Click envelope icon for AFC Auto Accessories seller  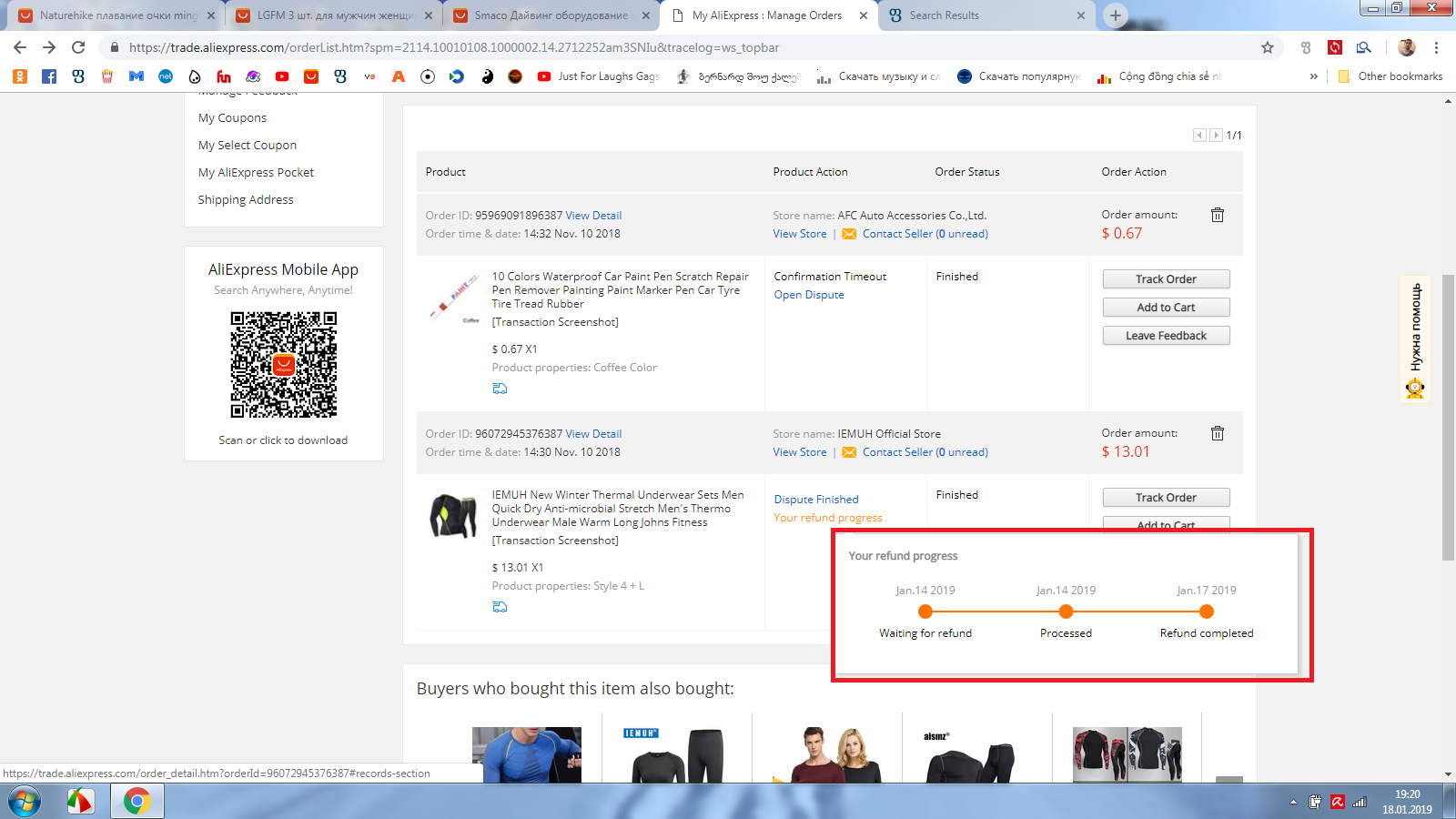(x=849, y=234)
